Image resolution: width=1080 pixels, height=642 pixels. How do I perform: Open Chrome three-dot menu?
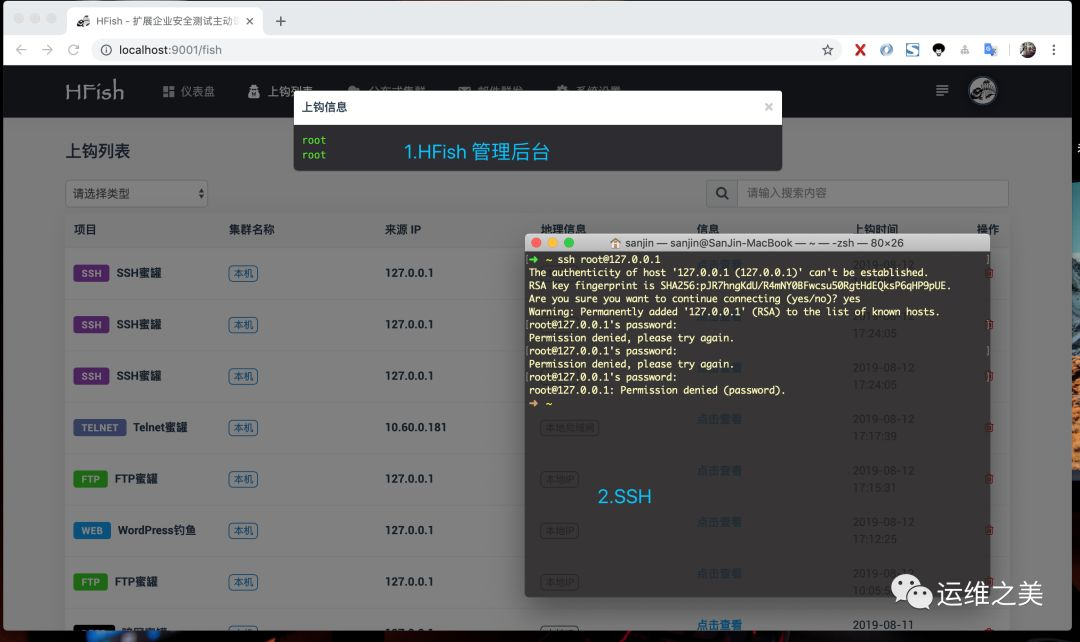(1054, 50)
